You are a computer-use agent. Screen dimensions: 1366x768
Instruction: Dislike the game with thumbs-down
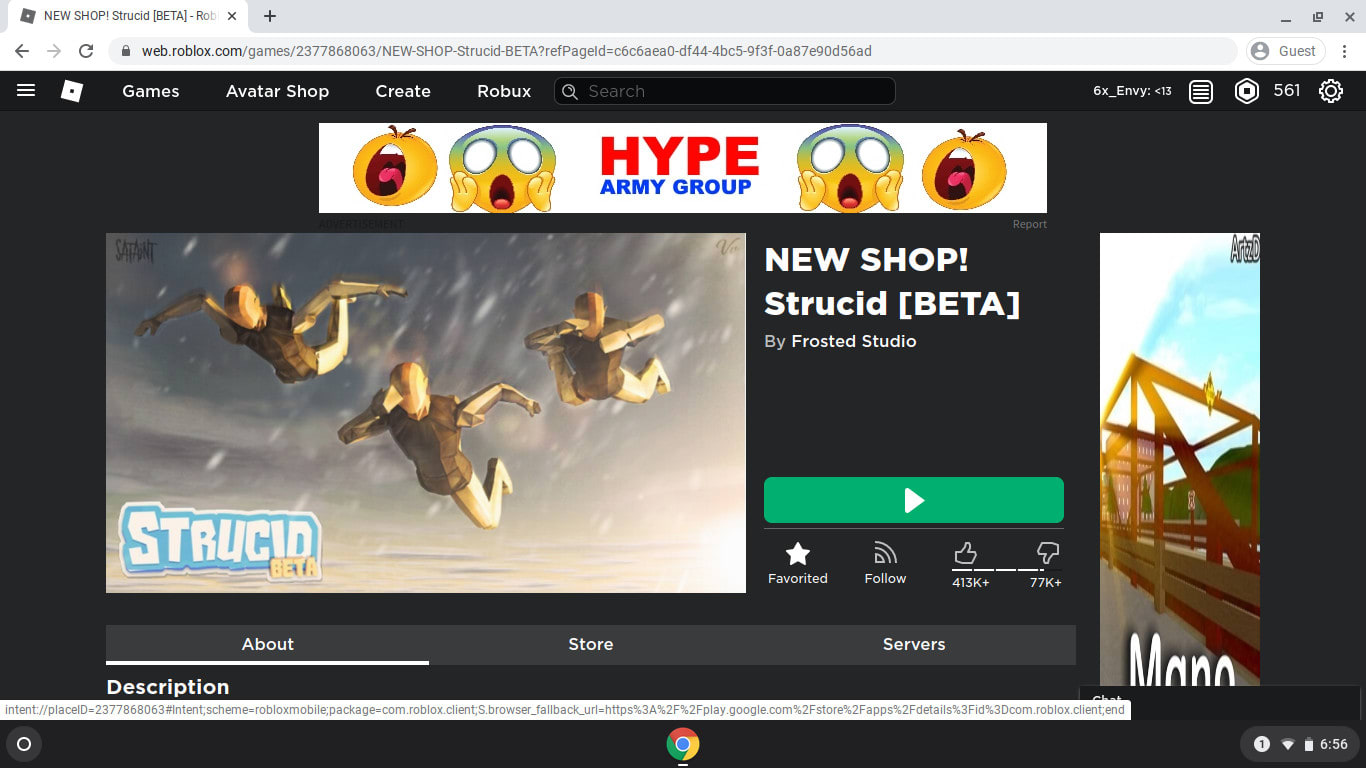(1048, 553)
